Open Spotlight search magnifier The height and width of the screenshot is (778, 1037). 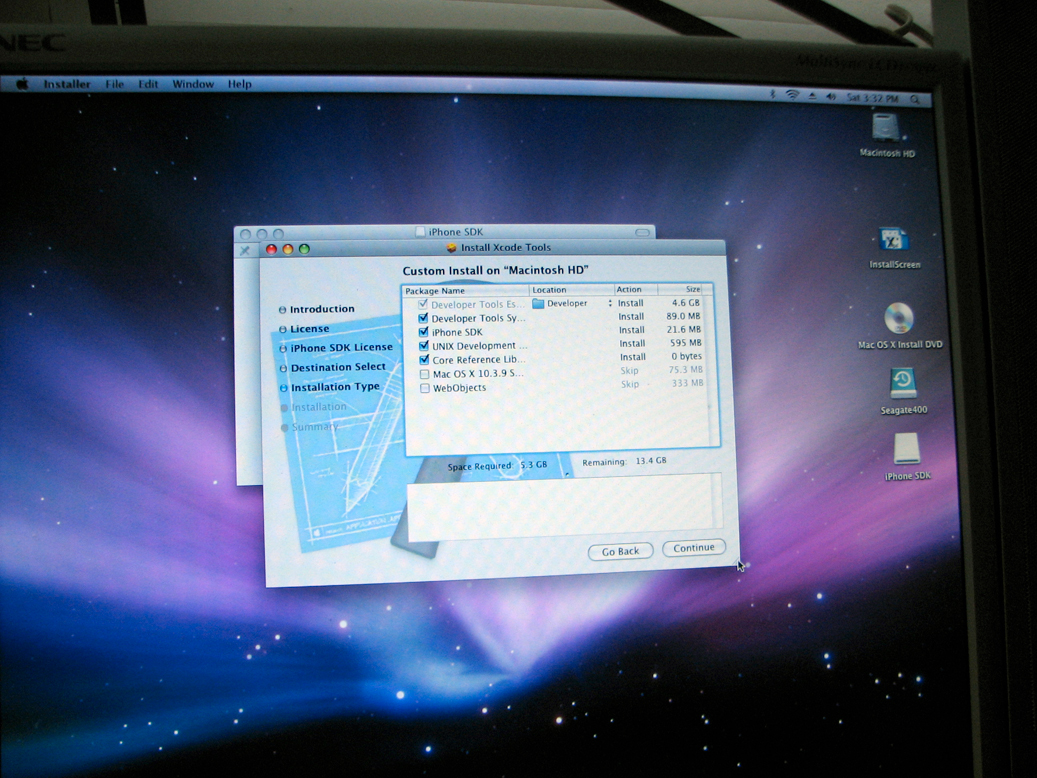[x=915, y=99]
